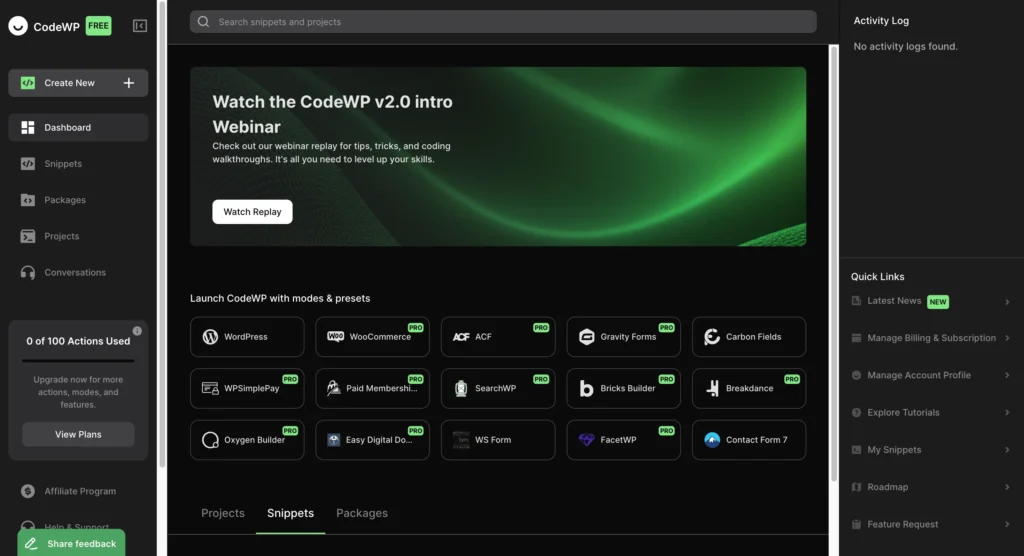Screen dimensions: 1024x556
Task: Expand Explore Tutorials chevron
Action: pyautogui.click(x=1007, y=412)
